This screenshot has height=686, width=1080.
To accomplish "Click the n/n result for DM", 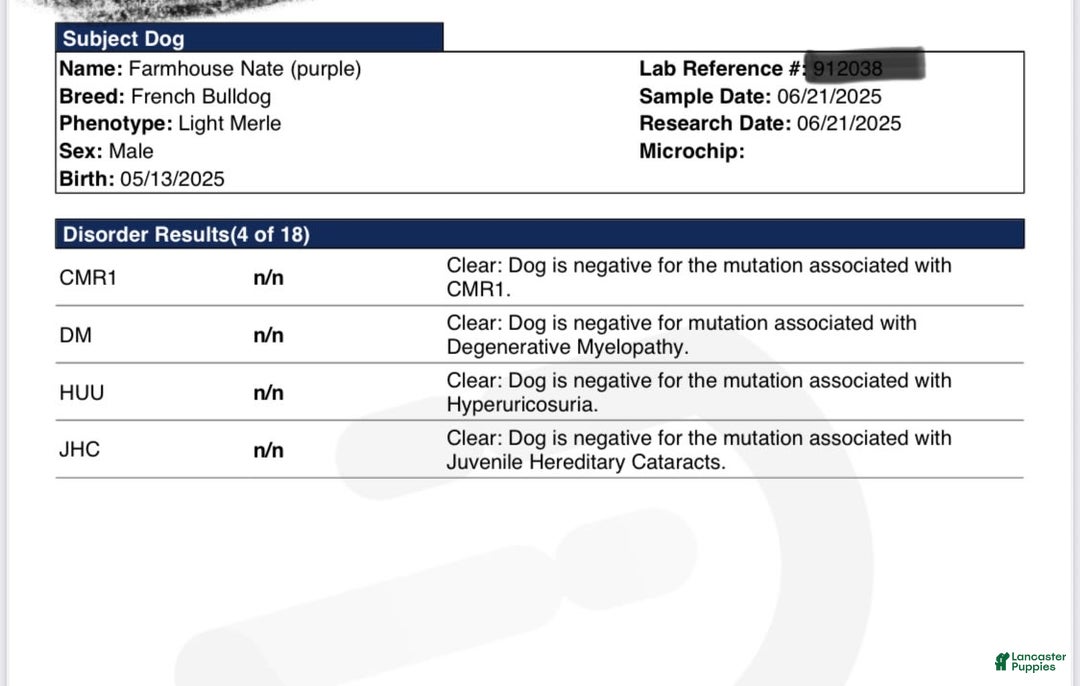I will pos(269,335).
